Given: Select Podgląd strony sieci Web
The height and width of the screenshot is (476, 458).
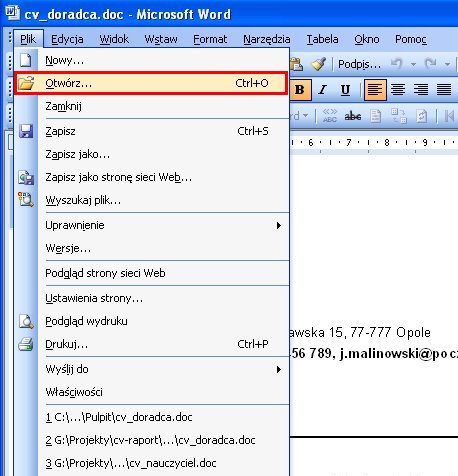Looking at the screenshot, I should click(x=151, y=273).
